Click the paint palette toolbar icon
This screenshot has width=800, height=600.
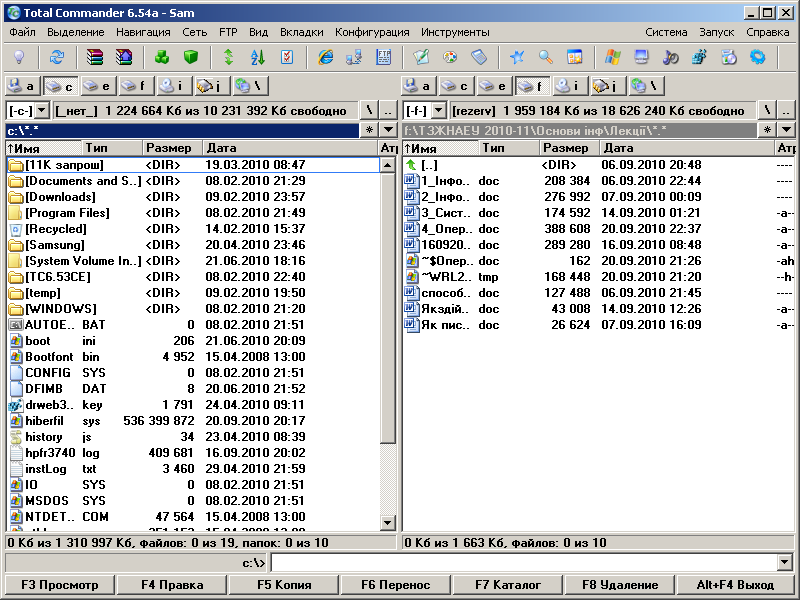click(x=450, y=57)
